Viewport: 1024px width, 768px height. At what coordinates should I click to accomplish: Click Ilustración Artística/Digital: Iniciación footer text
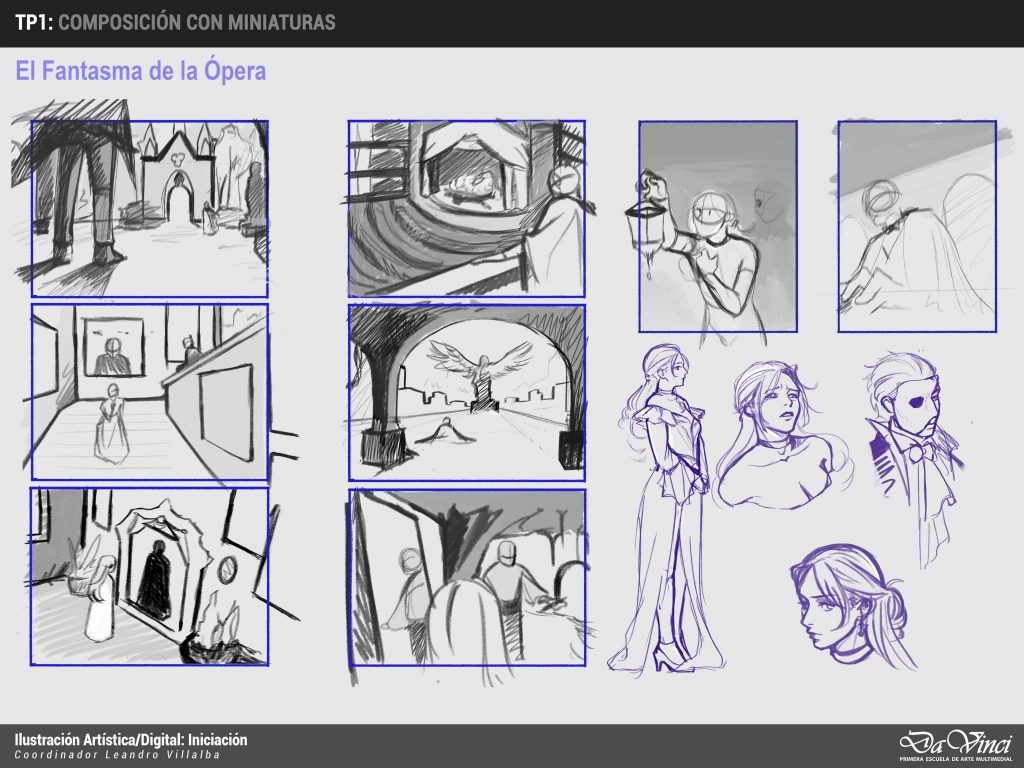pos(131,739)
